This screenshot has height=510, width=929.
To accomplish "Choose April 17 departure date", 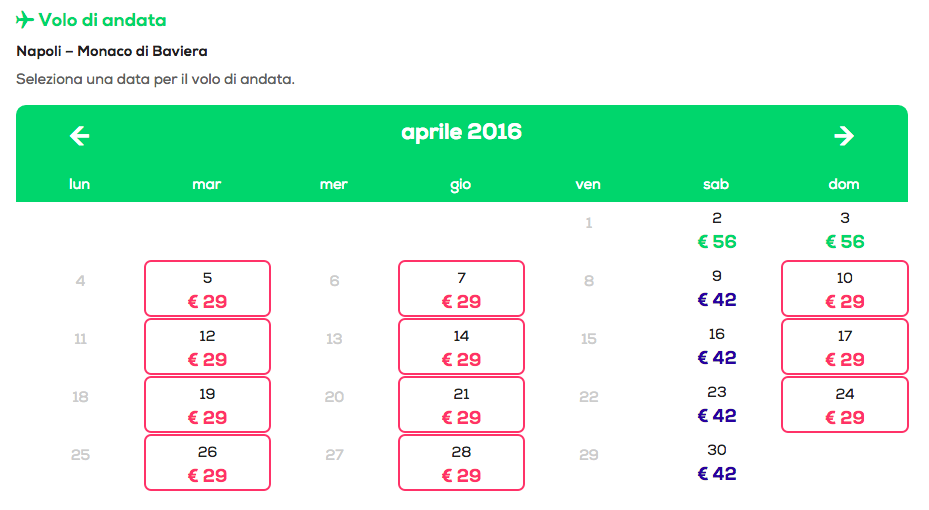I will [844, 347].
